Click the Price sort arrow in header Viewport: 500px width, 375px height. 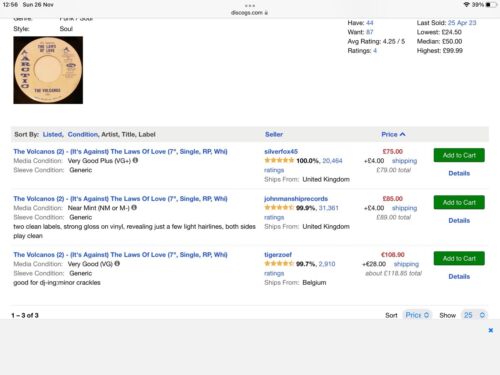click(x=403, y=134)
